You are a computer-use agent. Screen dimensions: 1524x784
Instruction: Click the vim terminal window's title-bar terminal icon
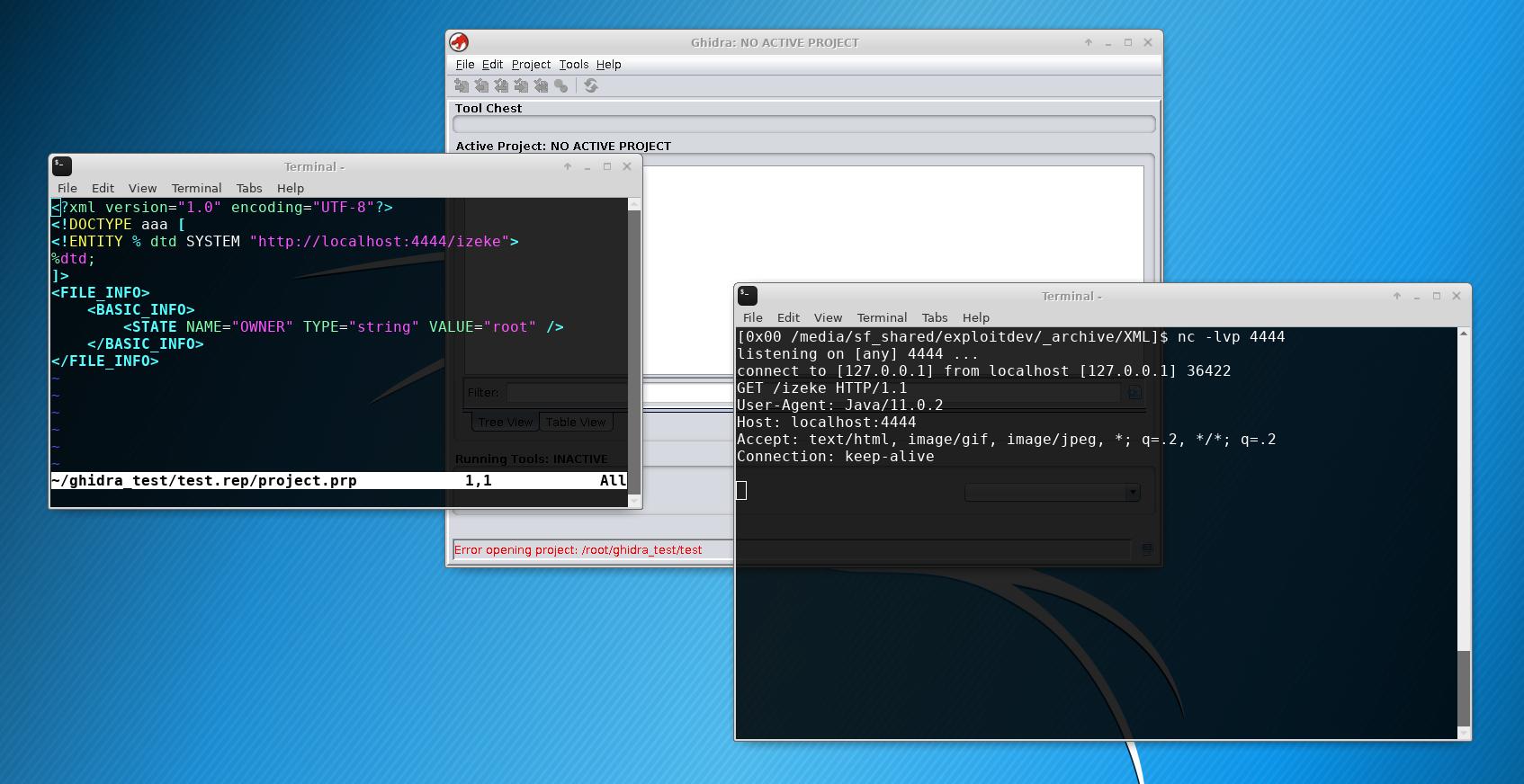(62, 165)
